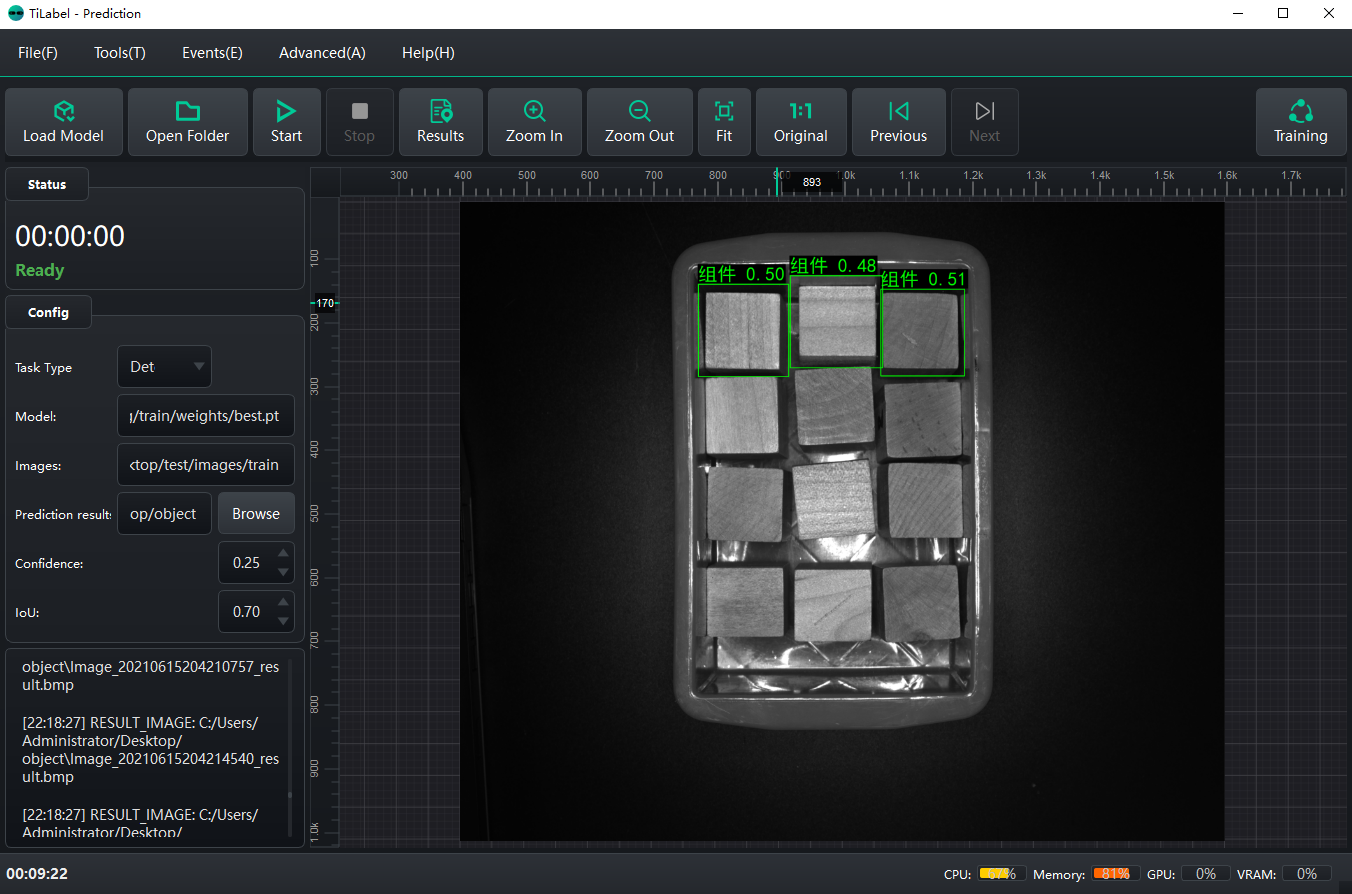Go to the Previous image
Viewport: 1352px width, 894px height.
pos(898,122)
